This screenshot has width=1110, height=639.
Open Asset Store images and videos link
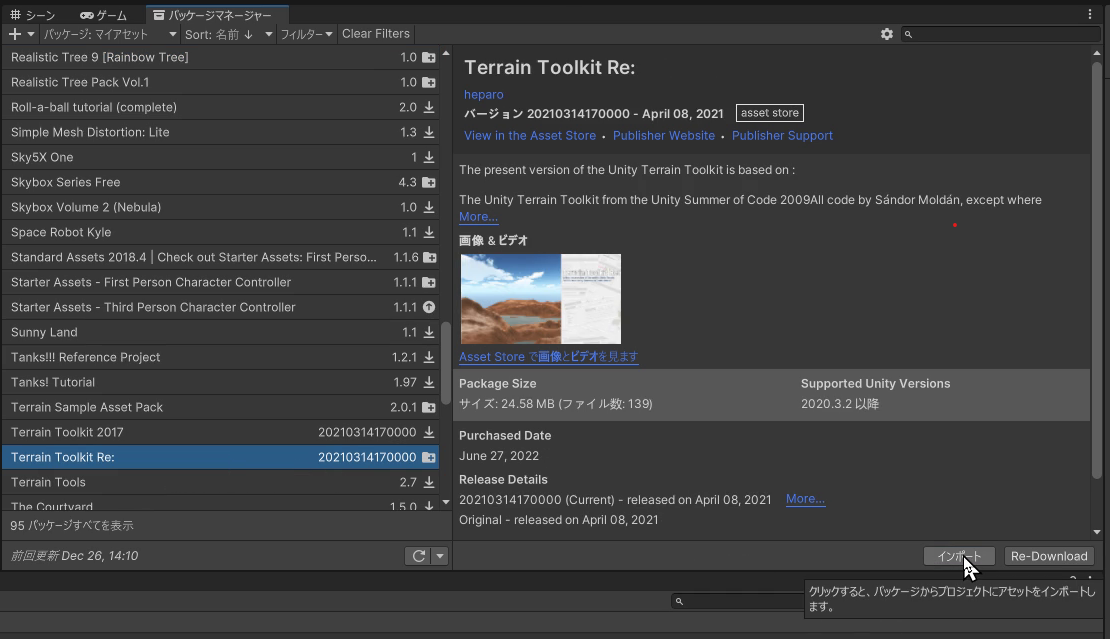coord(549,357)
